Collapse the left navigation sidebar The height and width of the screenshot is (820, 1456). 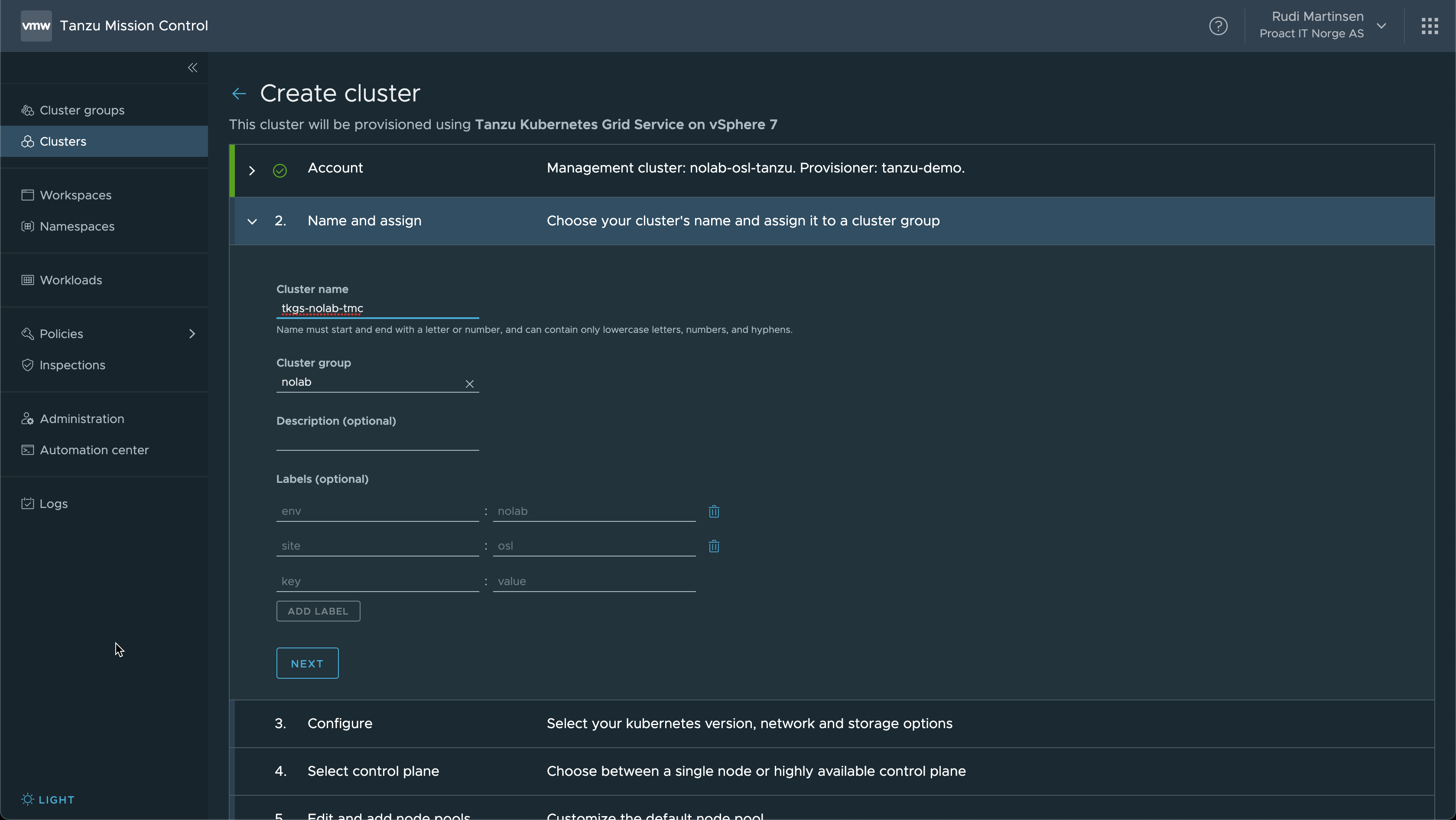click(192, 67)
